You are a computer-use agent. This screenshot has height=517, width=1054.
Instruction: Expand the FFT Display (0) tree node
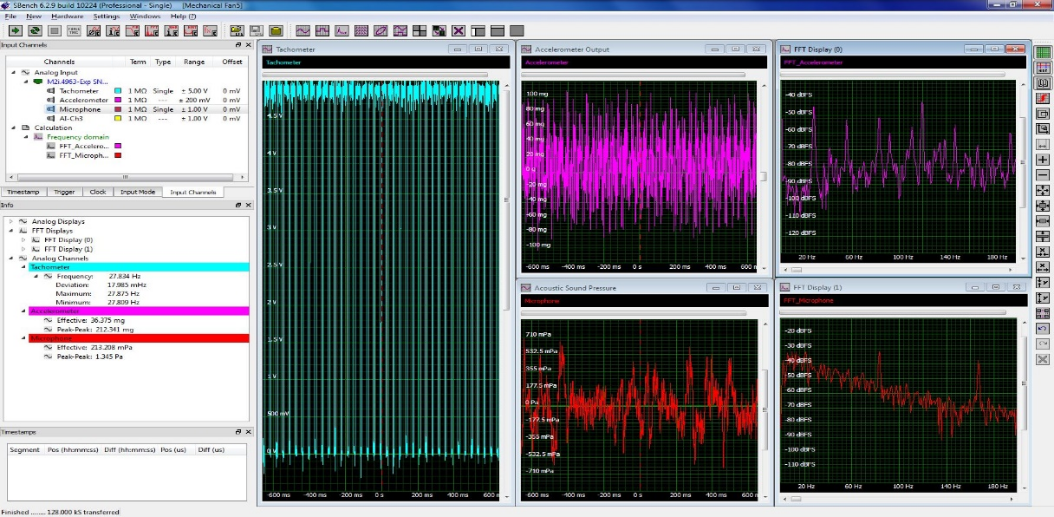[x=24, y=240]
